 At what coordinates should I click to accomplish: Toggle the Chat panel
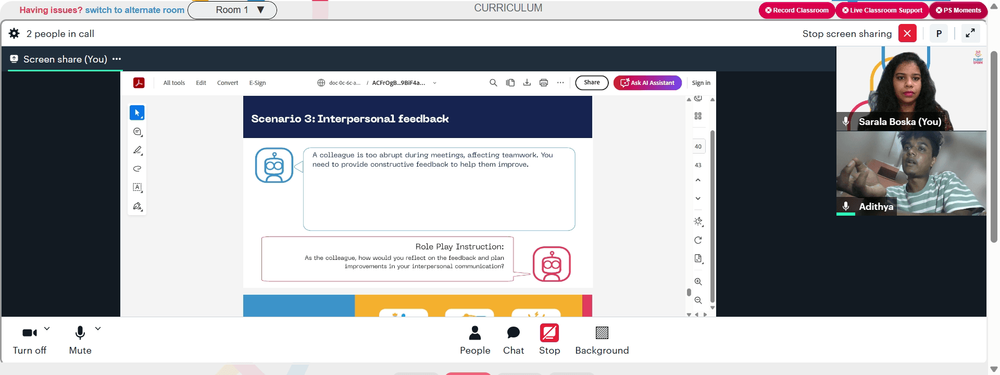point(513,340)
